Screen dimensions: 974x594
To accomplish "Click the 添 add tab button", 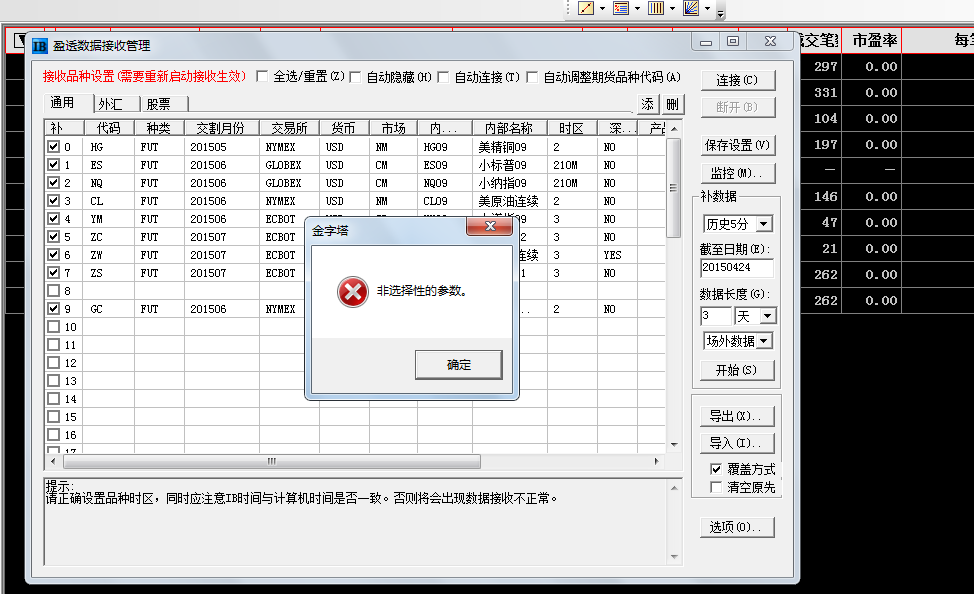I will tap(648, 104).
